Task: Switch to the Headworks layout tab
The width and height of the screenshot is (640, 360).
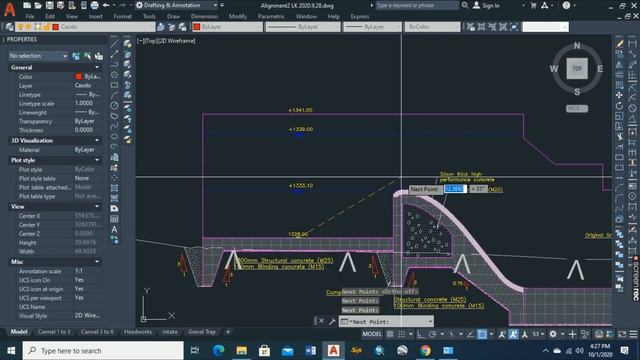Action: pos(138,332)
